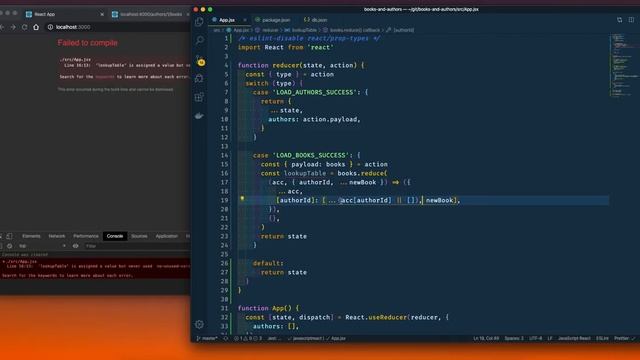Click the src breadcrumb in editor

(216, 30)
